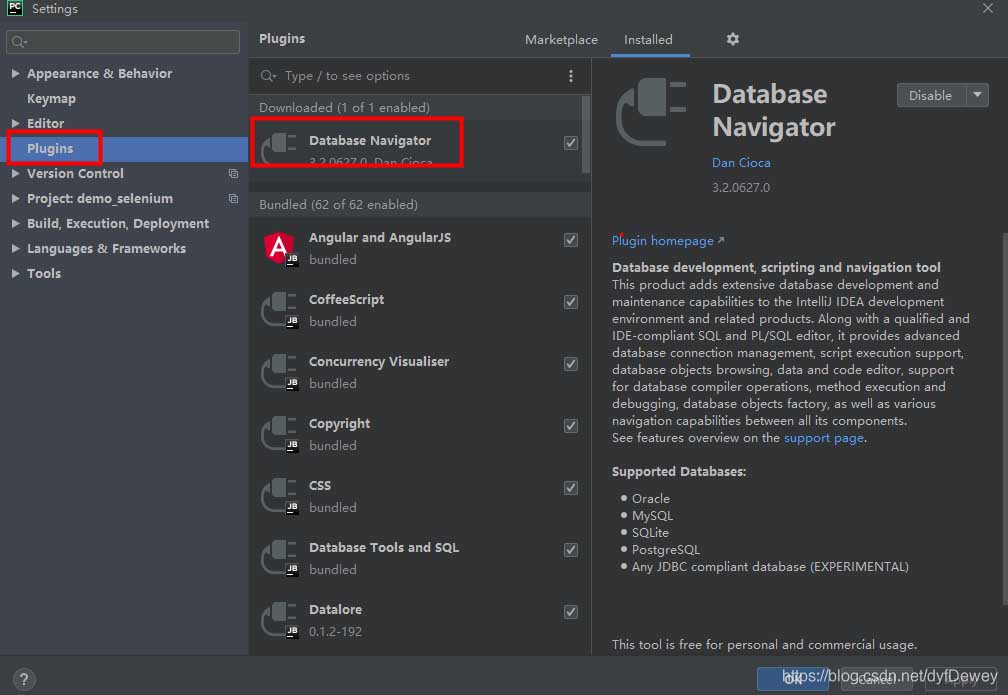Open the three-dot plugin search options menu
Viewport: 1008px width, 695px height.
point(571,76)
